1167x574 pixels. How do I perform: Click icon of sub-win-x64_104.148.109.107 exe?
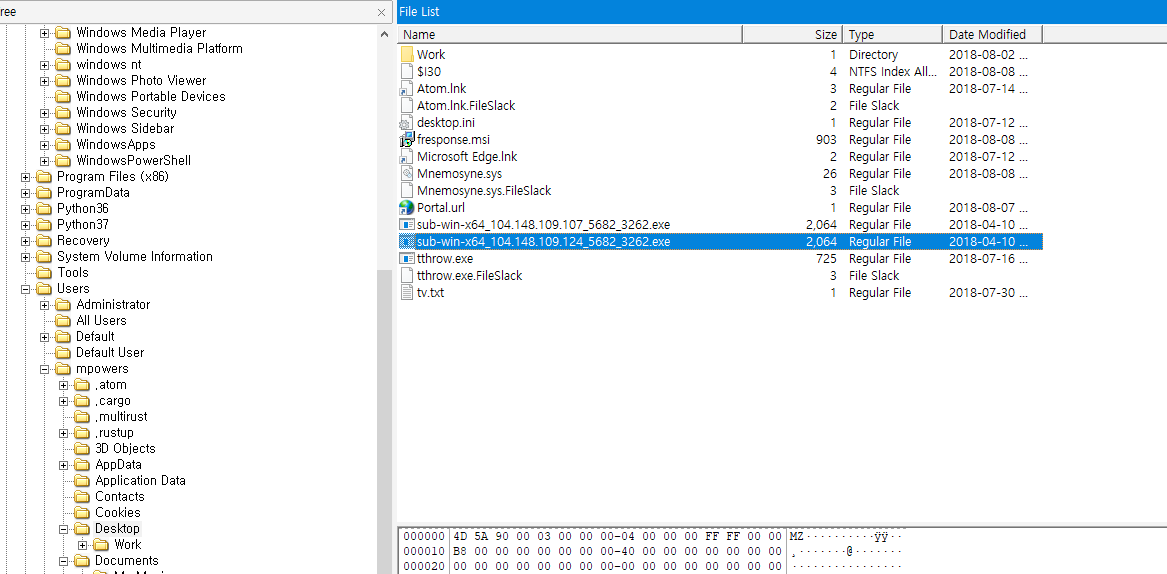(406, 224)
